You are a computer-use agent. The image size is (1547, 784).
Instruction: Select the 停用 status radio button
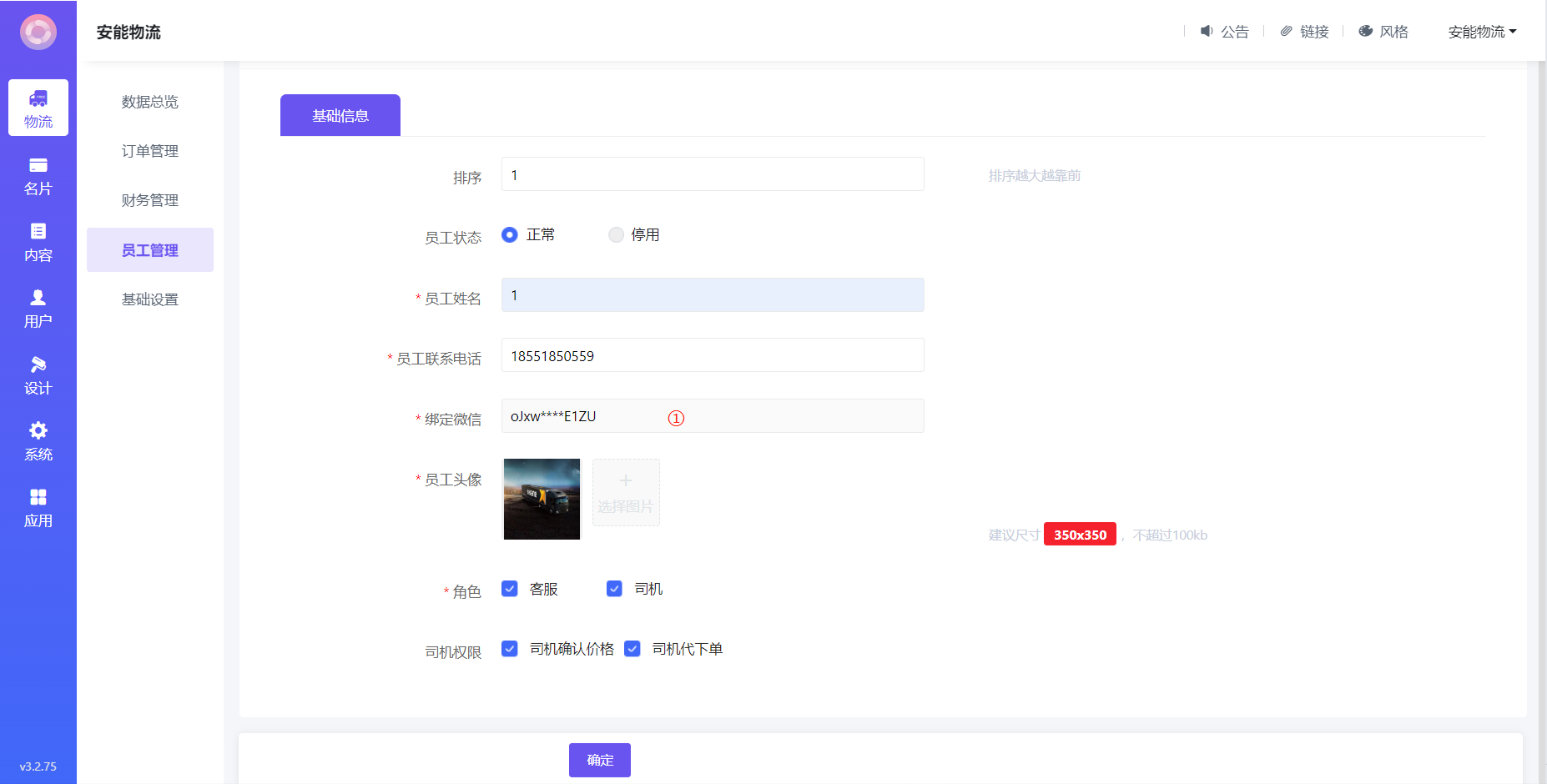[616, 235]
